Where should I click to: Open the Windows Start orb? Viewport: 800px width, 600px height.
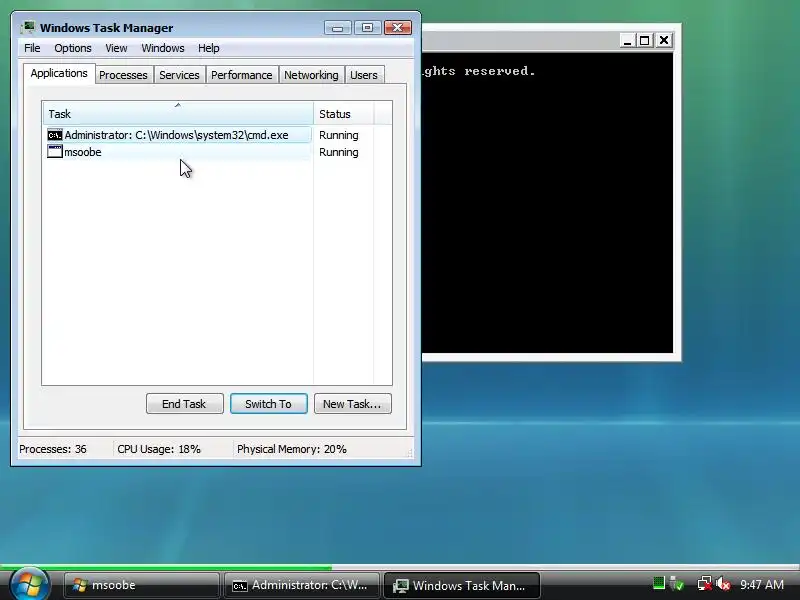coord(30,585)
